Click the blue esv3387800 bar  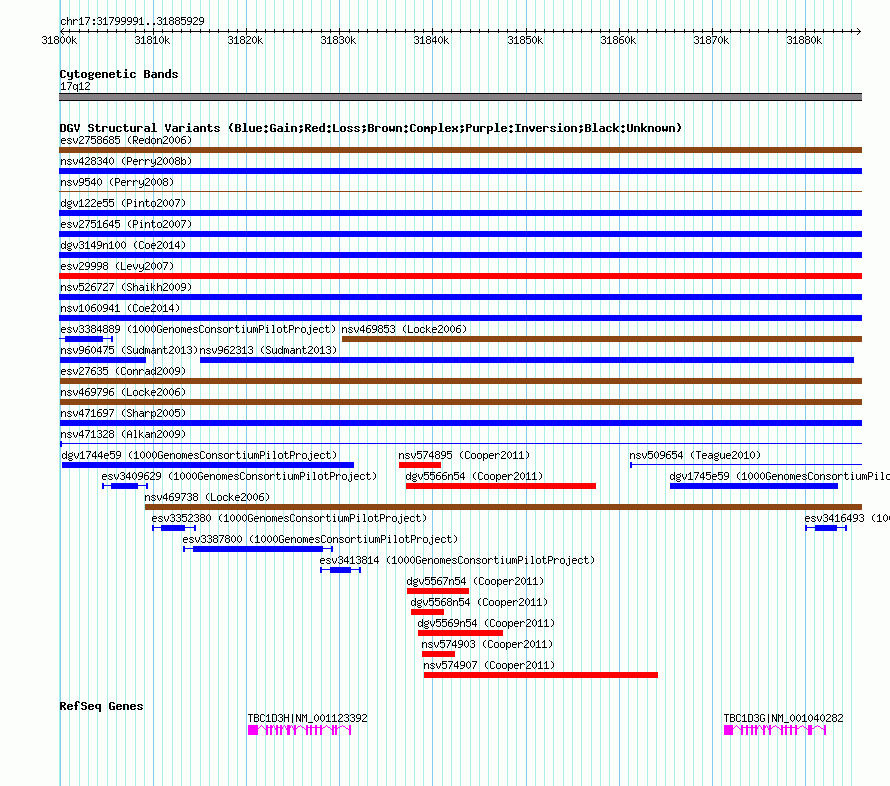tap(258, 549)
